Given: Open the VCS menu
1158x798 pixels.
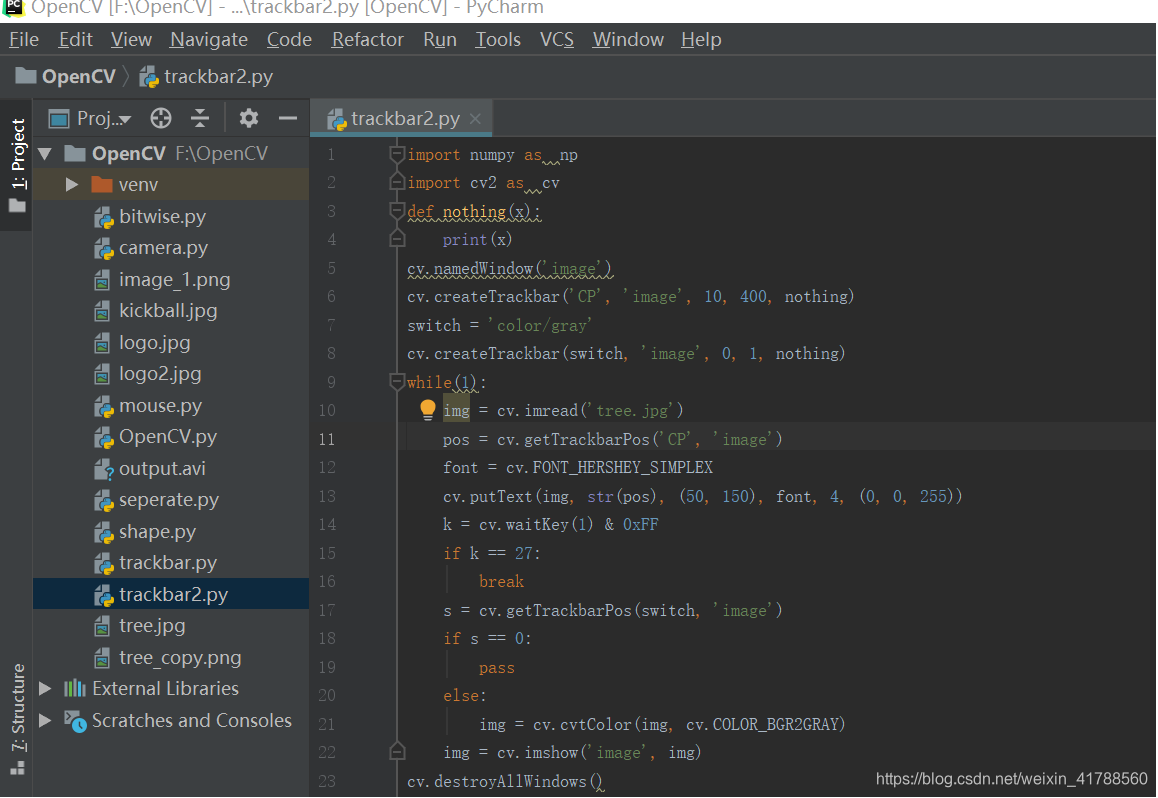Looking at the screenshot, I should click(556, 40).
